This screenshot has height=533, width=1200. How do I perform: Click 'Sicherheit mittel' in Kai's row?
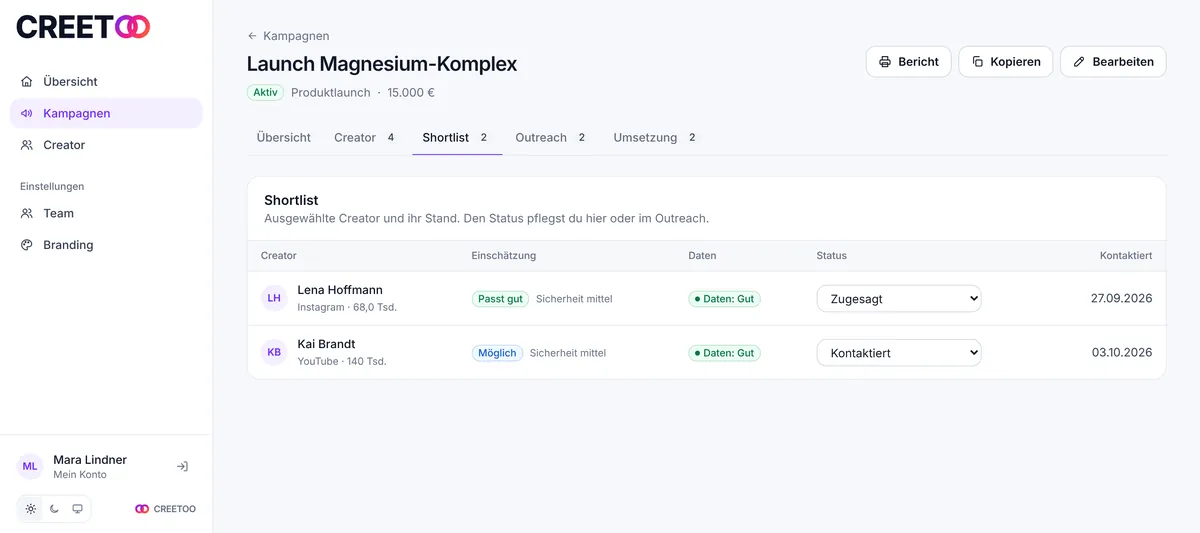click(x=568, y=353)
